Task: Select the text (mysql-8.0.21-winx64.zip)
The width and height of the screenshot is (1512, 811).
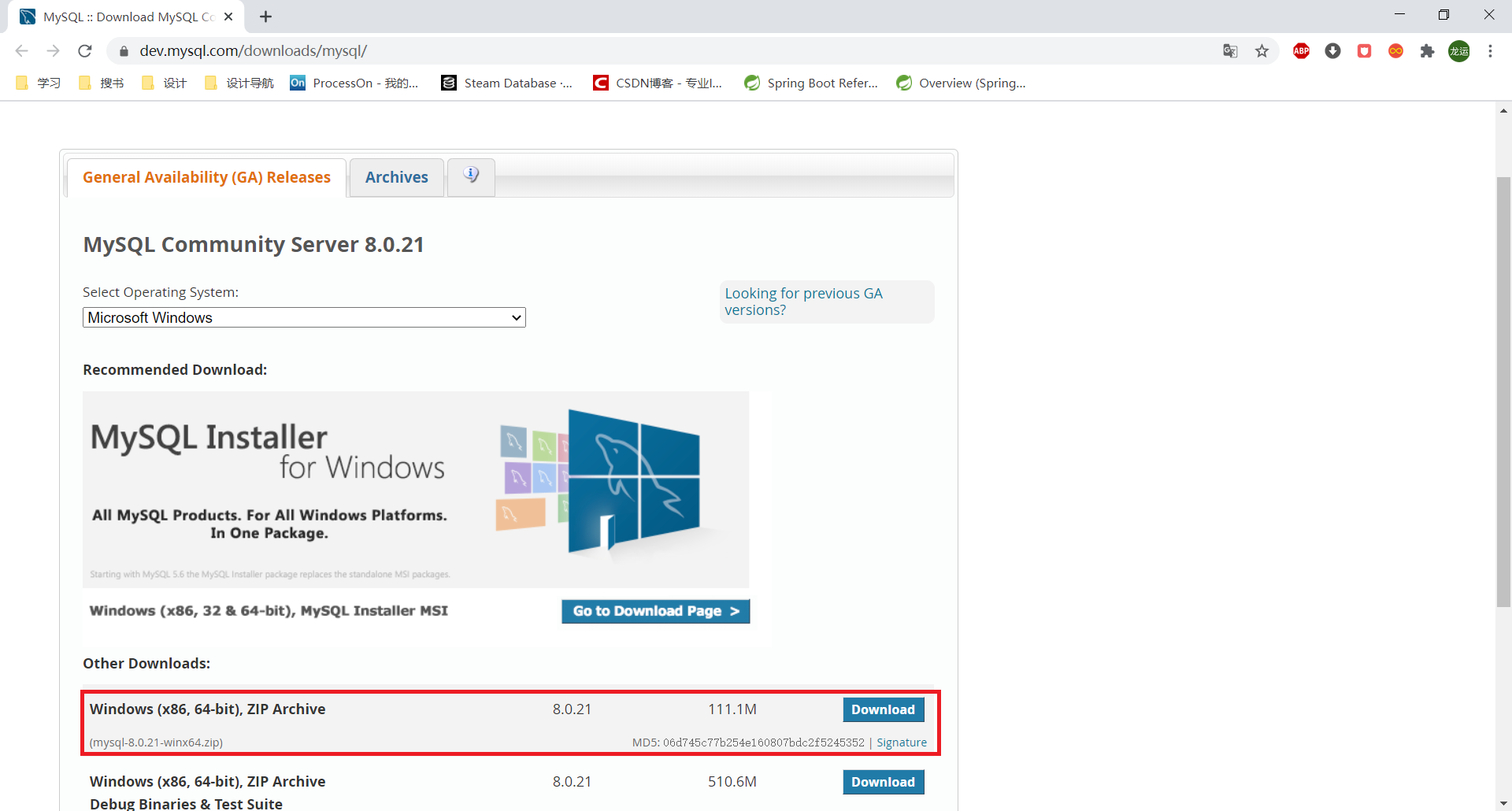Action: [x=156, y=742]
